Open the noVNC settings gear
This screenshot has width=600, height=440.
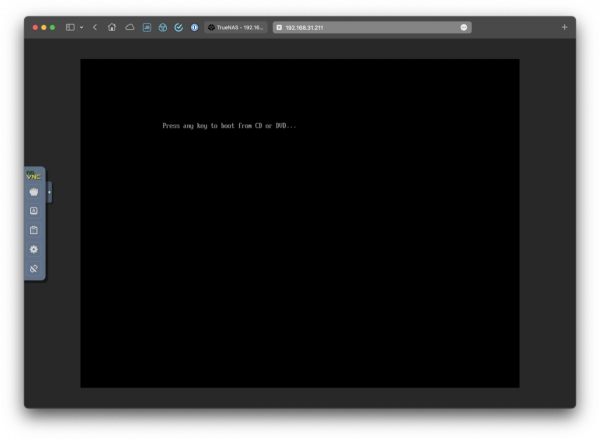(33, 249)
